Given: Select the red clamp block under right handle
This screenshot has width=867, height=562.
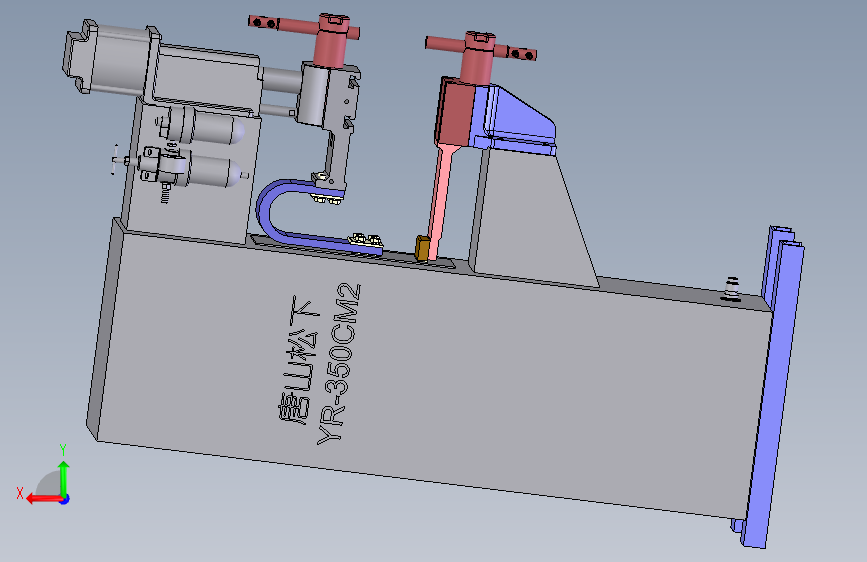Looking at the screenshot, I should click(x=455, y=113).
